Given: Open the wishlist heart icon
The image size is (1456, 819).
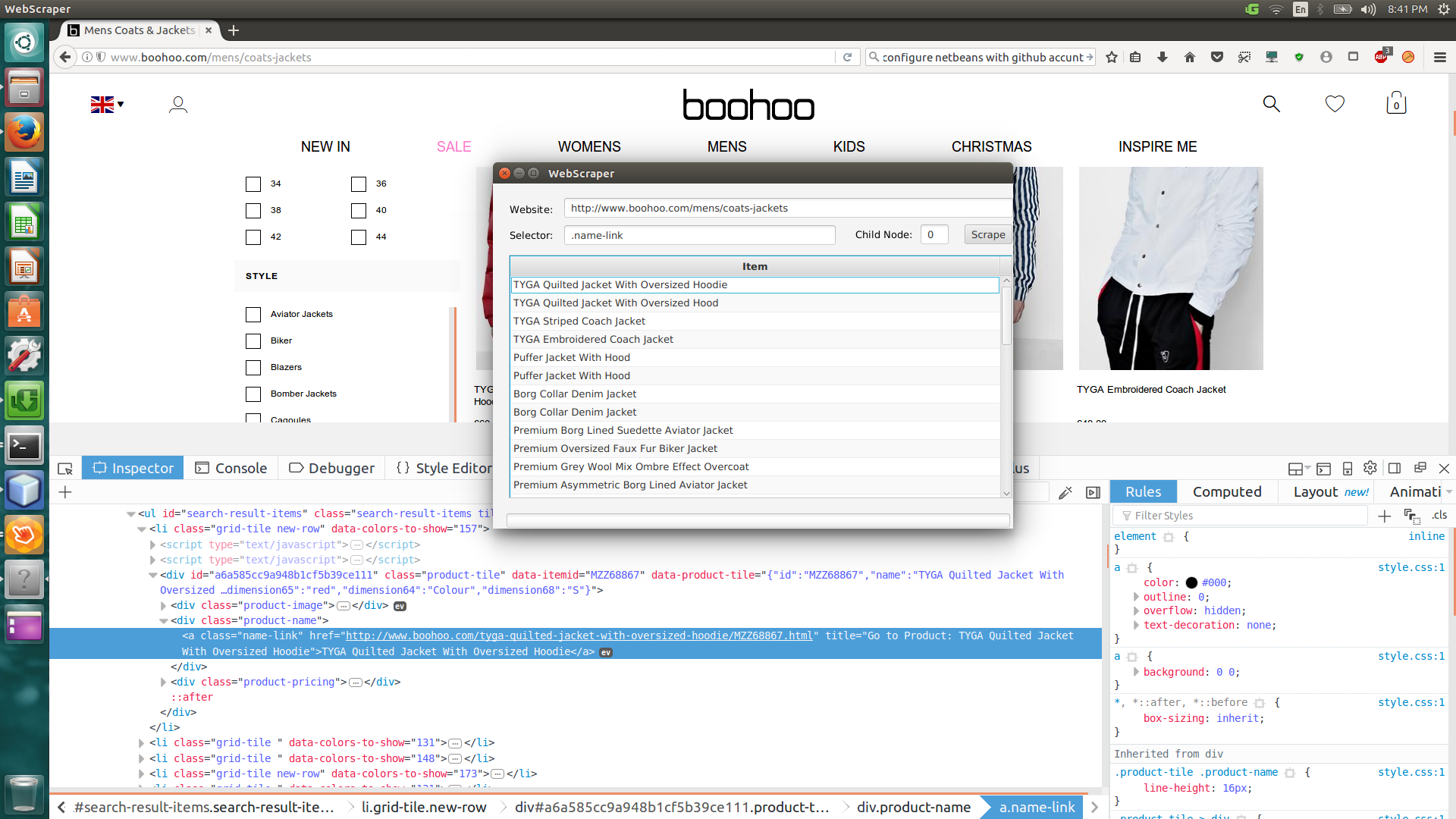Looking at the screenshot, I should click(1335, 104).
